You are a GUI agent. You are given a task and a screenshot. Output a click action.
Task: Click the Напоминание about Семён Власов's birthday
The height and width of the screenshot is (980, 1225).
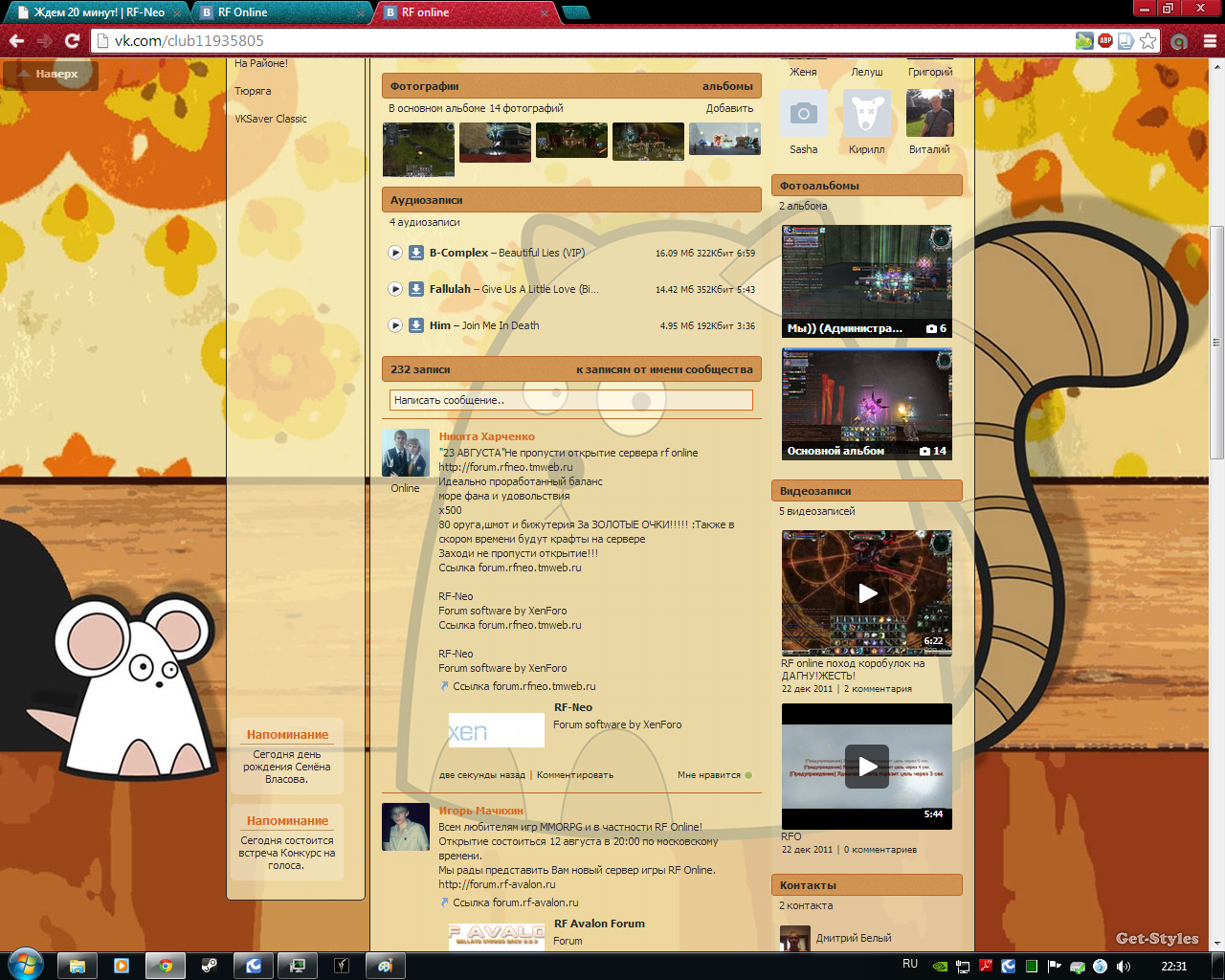pyautogui.click(x=287, y=756)
